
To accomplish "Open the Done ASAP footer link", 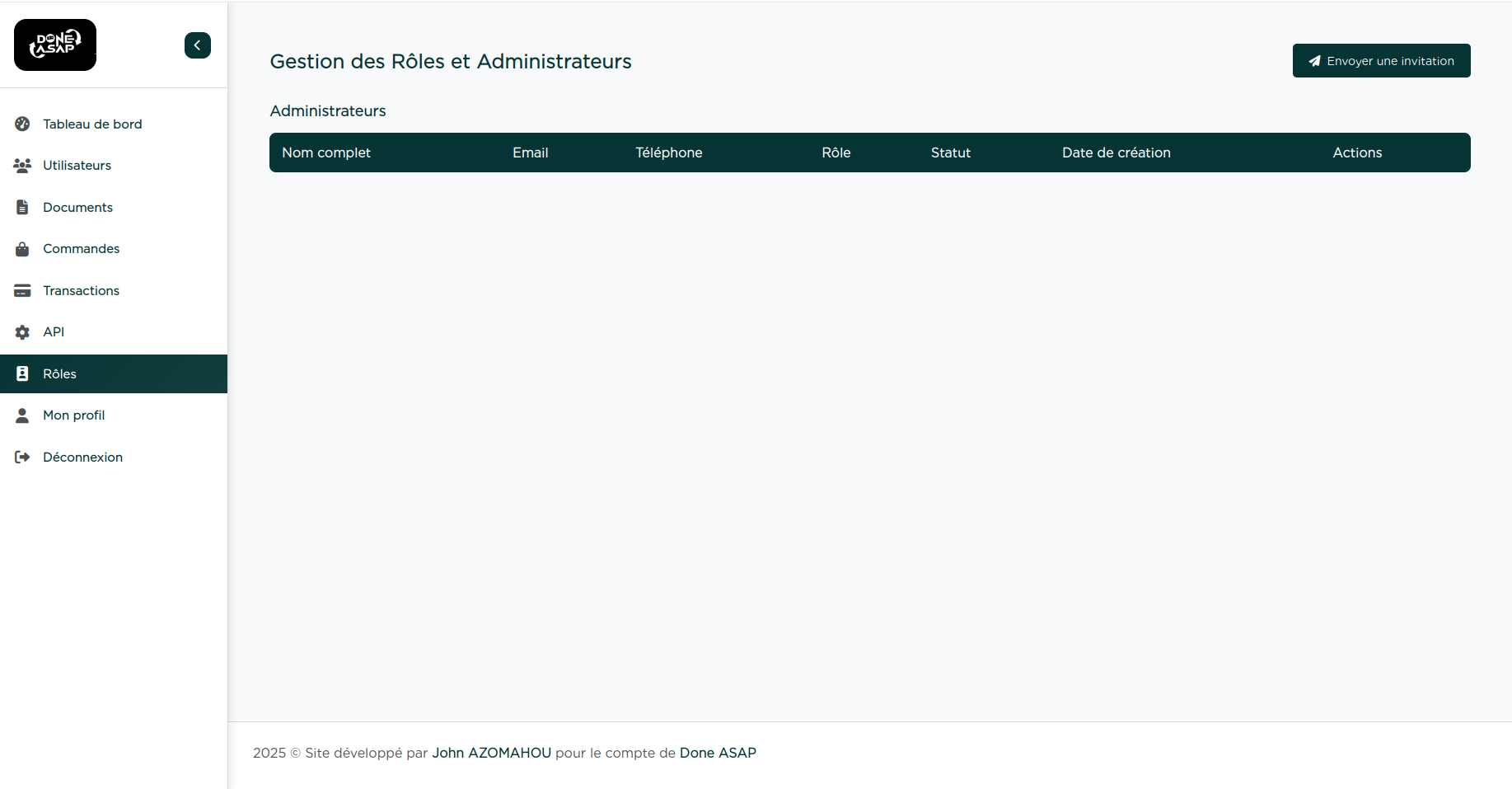I will [x=717, y=753].
